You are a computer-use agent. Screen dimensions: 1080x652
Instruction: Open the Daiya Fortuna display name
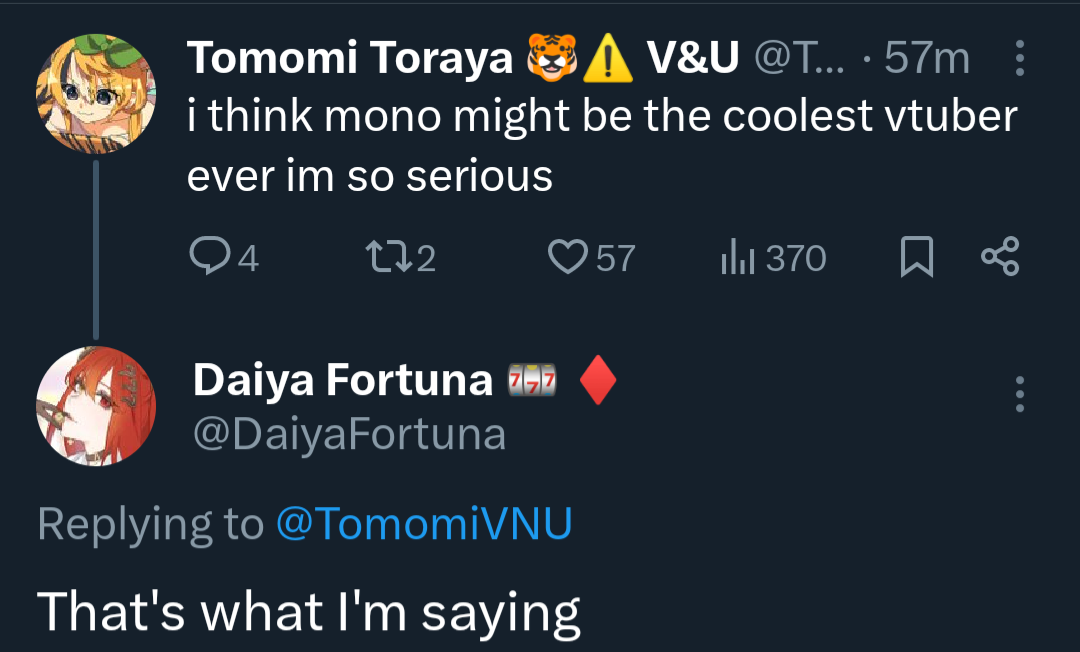(342, 380)
